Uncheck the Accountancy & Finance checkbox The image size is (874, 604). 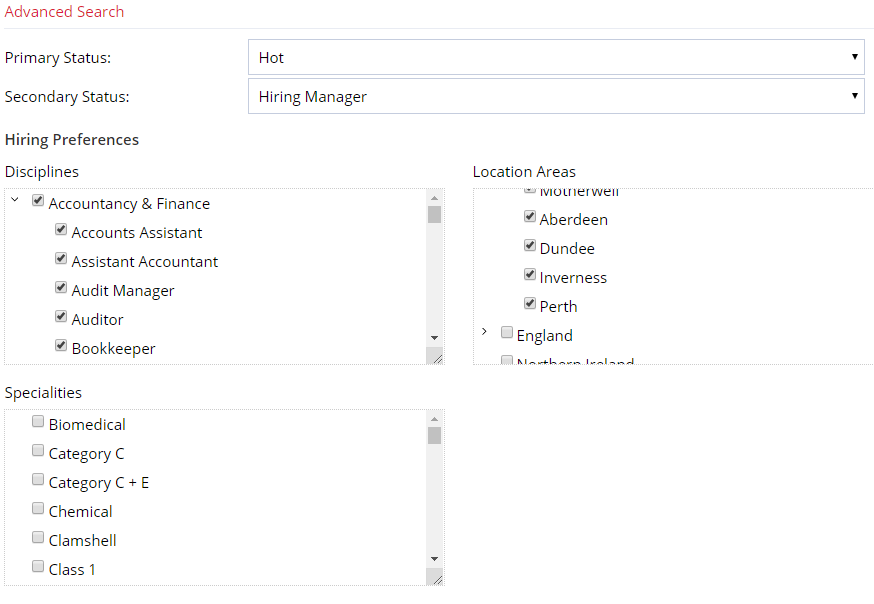point(38,201)
